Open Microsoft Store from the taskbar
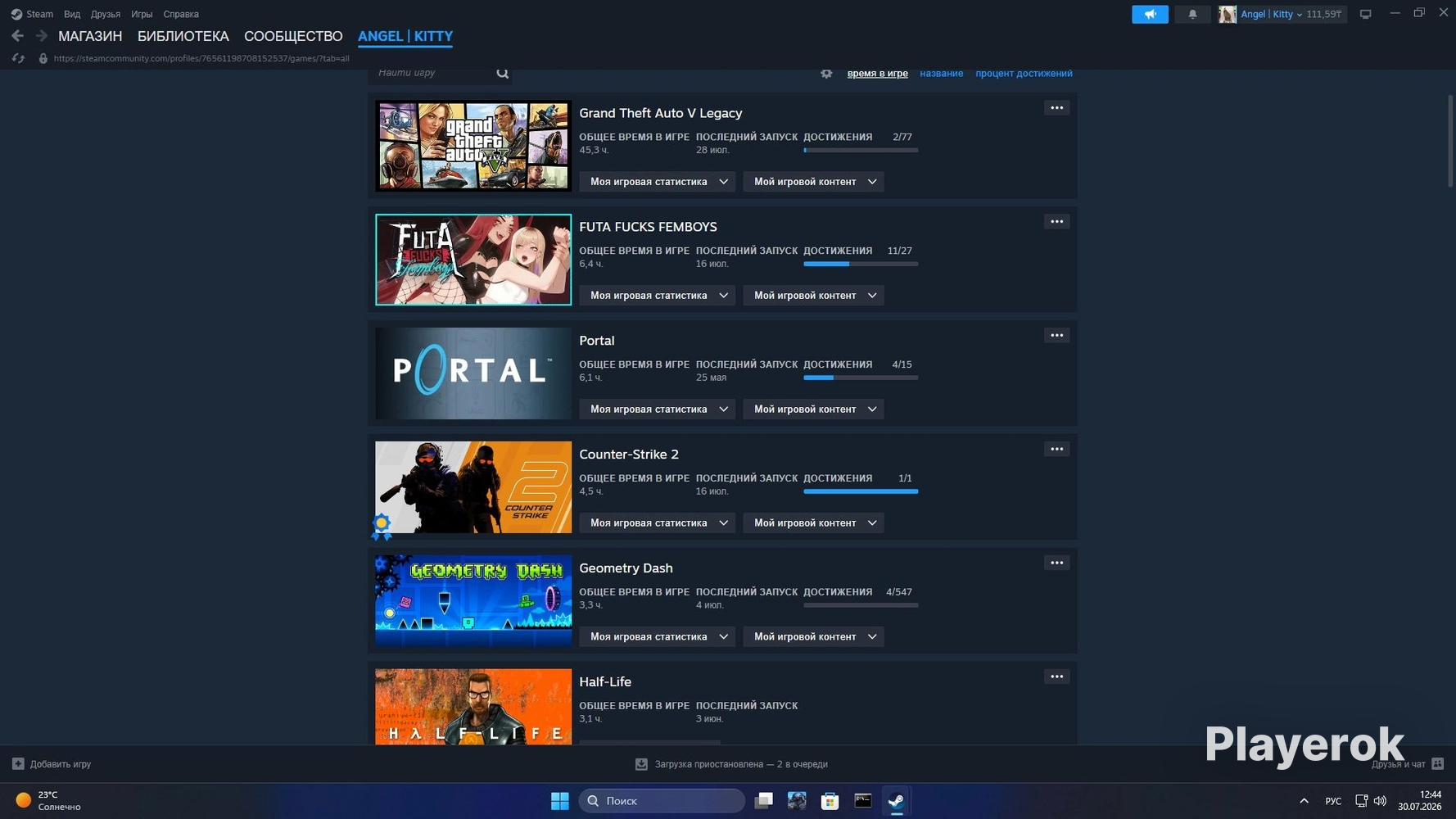This screenshot has height=819, width=1456. pyautogui.click(x=830, y=801)
